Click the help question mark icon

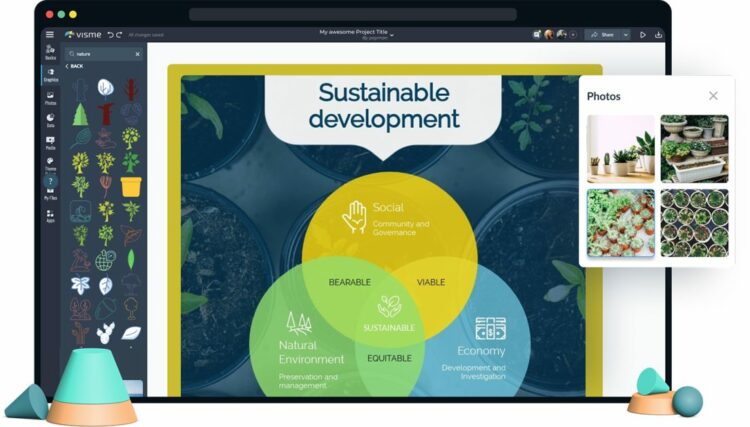tap(50, 181)
